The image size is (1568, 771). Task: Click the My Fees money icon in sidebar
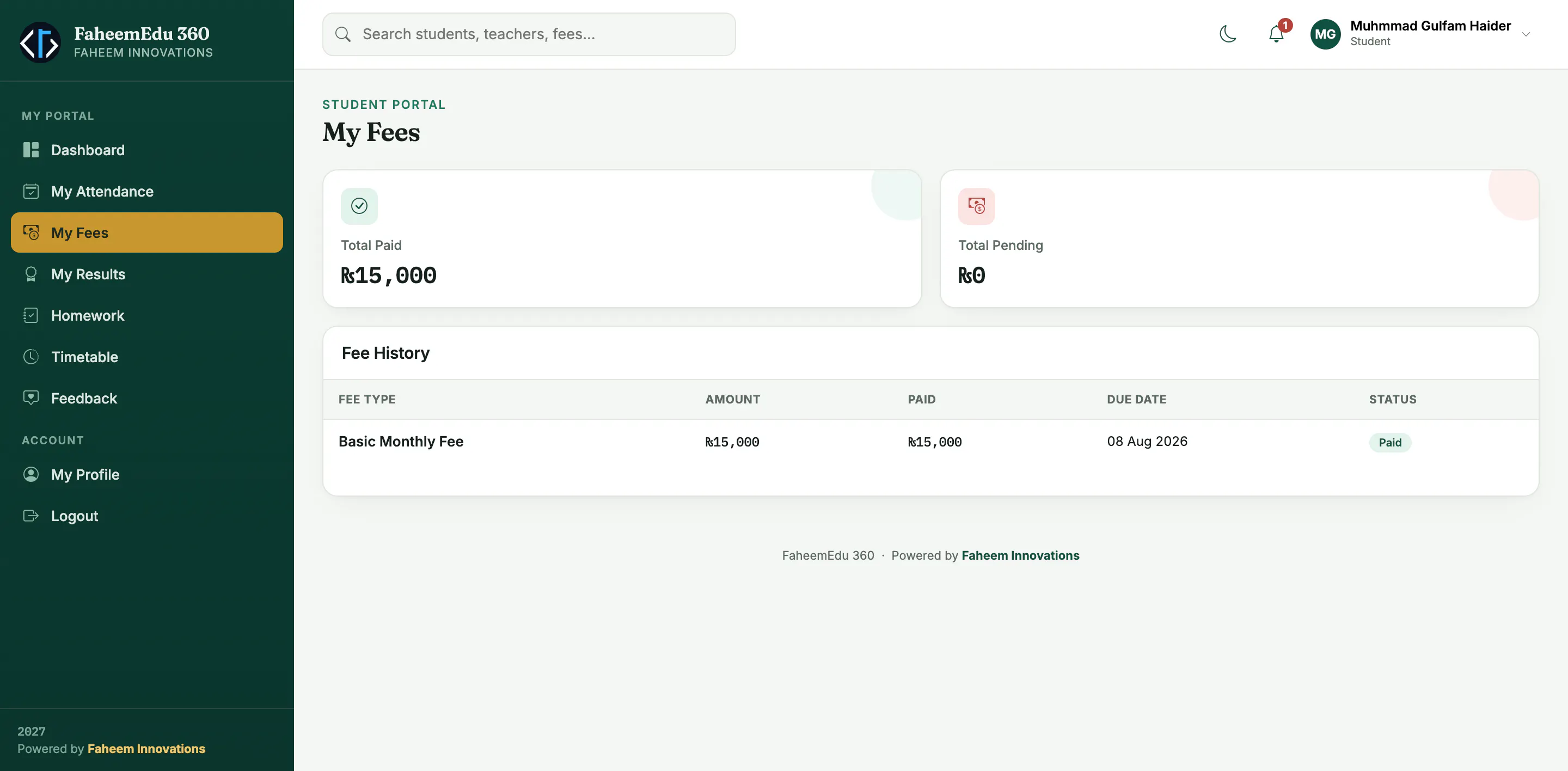point(31,232)
